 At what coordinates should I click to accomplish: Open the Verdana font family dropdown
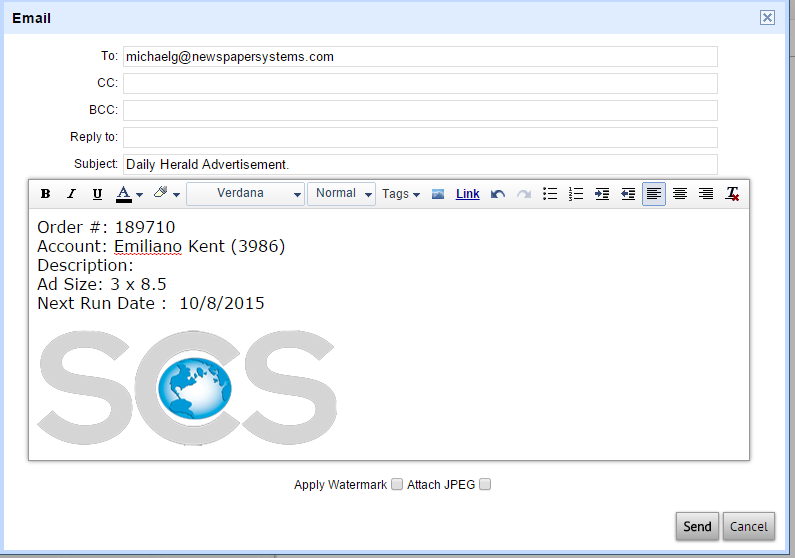(245, 194)
